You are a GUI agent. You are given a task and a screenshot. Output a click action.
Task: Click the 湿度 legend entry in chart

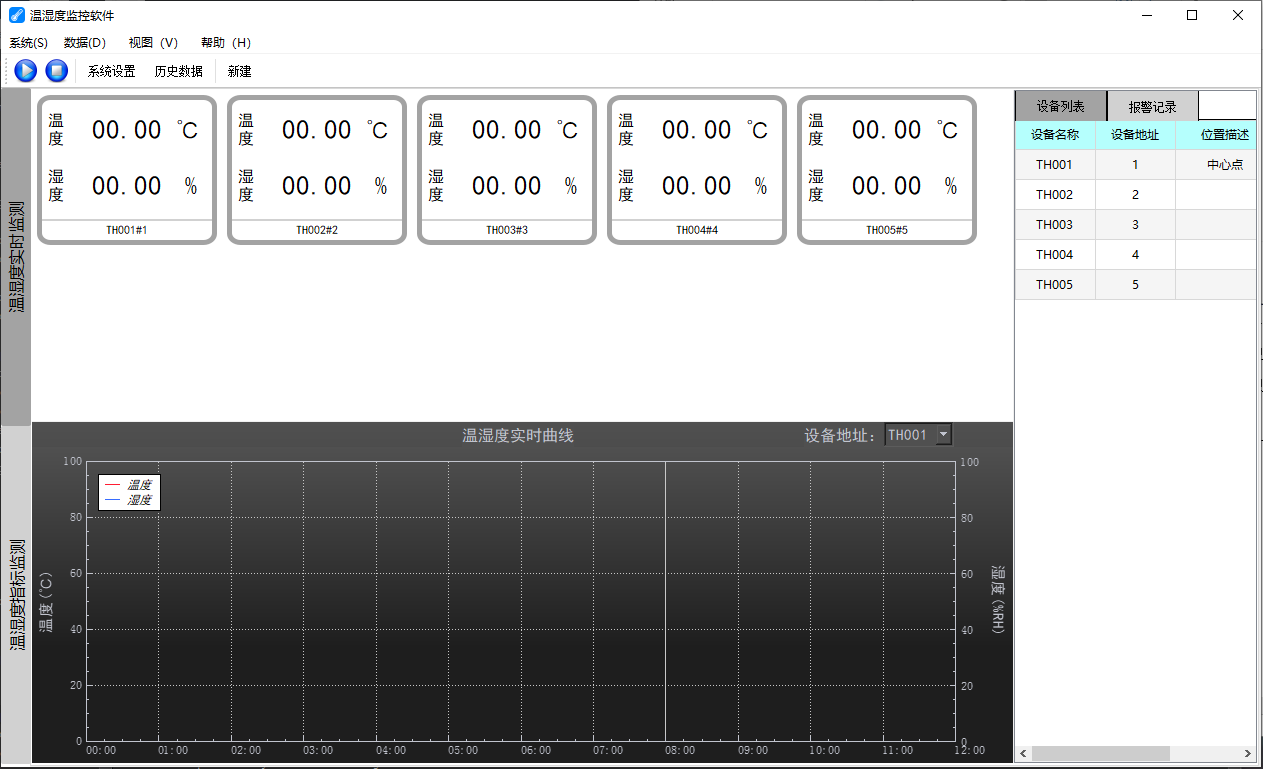(x=129, y=500)
